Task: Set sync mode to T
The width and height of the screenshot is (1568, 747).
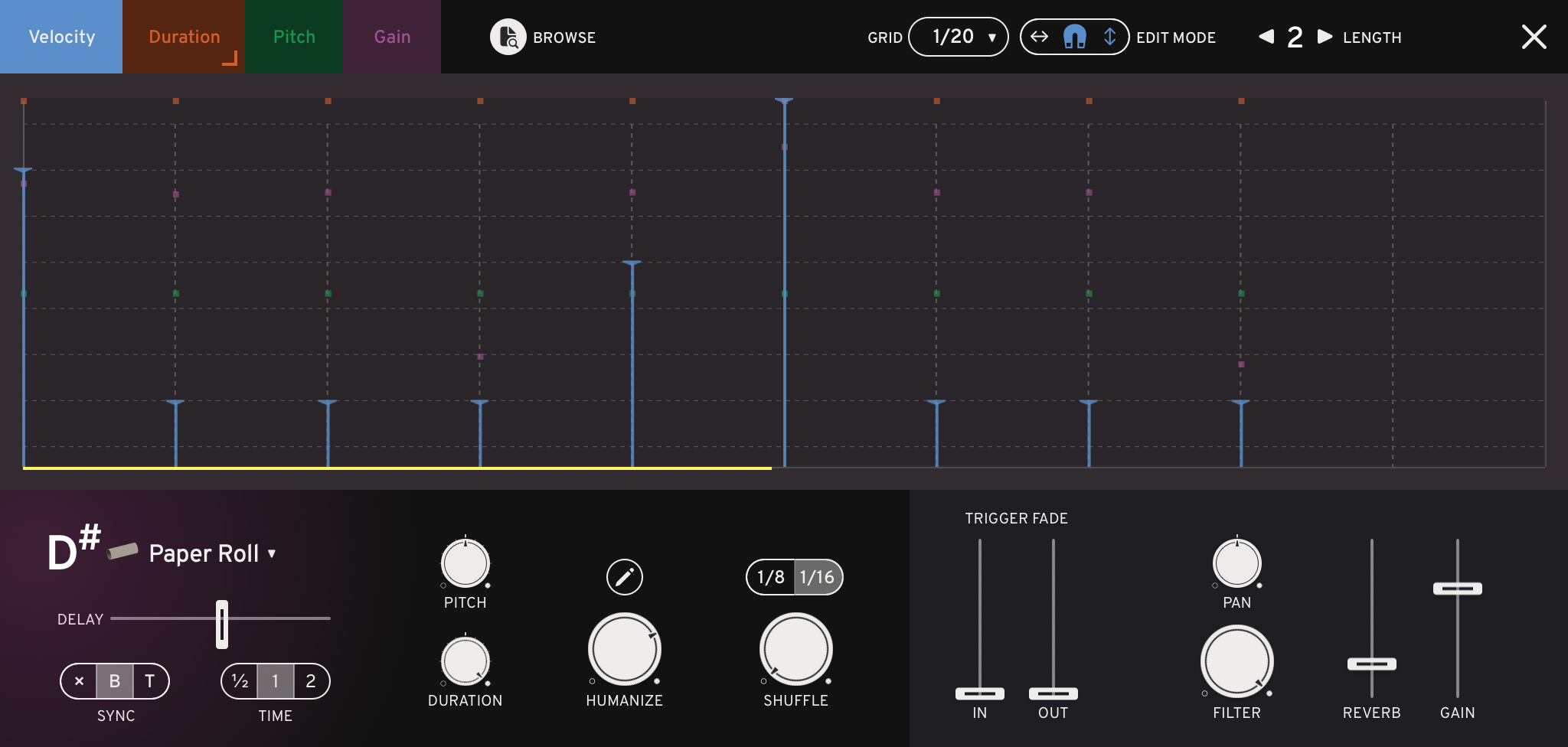Action: (150, 681)
